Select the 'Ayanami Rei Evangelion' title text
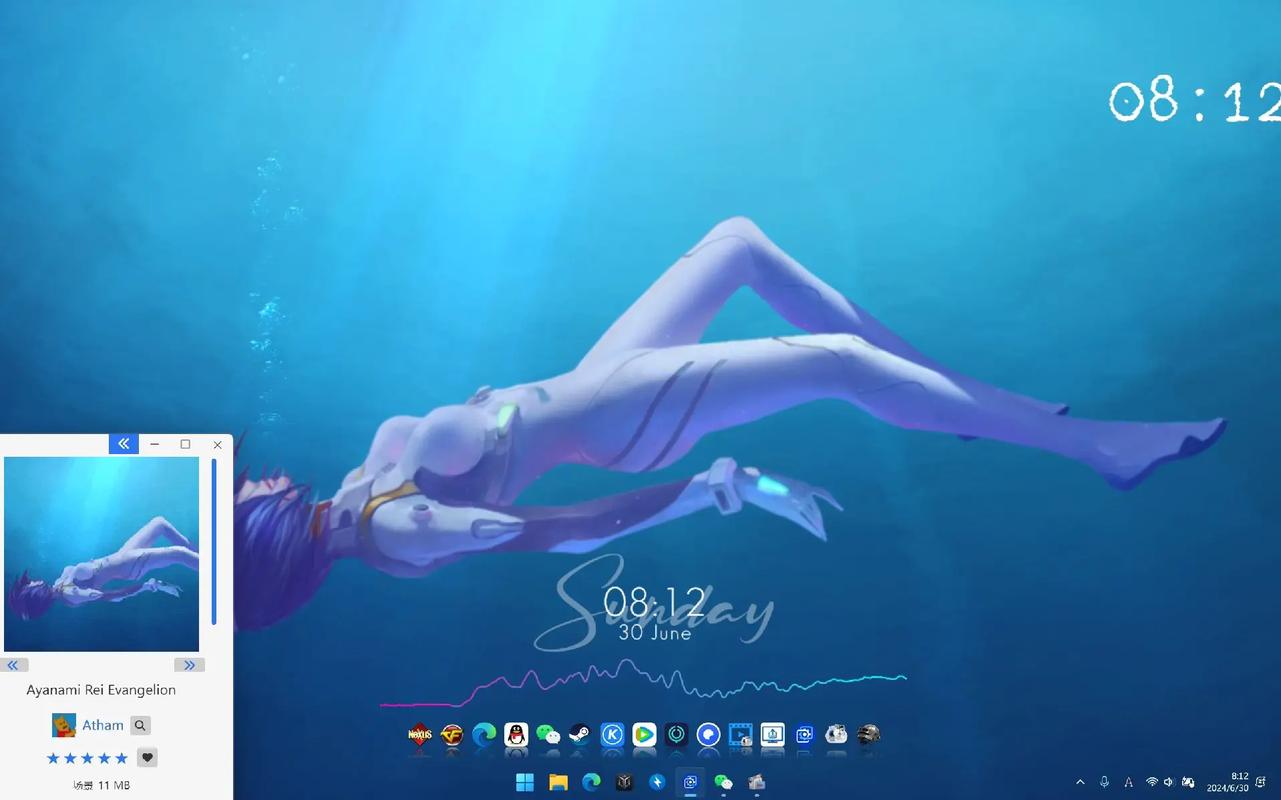This screenshot has width=1281, height=800. point(101,690)
